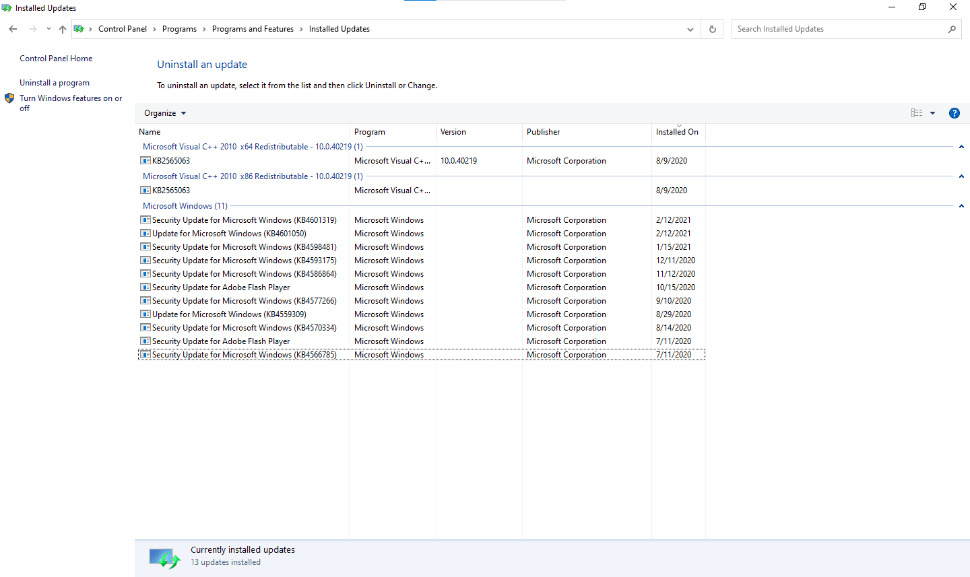This screenshot has width=970, height=577.
Task: Collapse the Visual C++ 2010 x64 group
Action: [961, 147]
